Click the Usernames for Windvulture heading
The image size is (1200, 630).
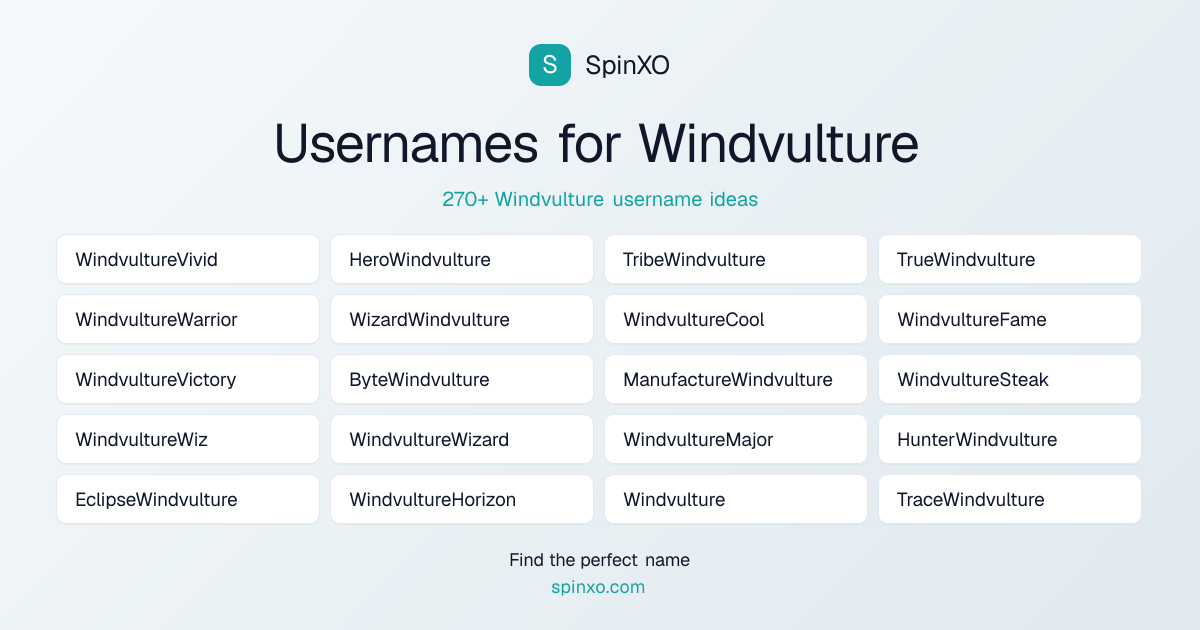597,143
